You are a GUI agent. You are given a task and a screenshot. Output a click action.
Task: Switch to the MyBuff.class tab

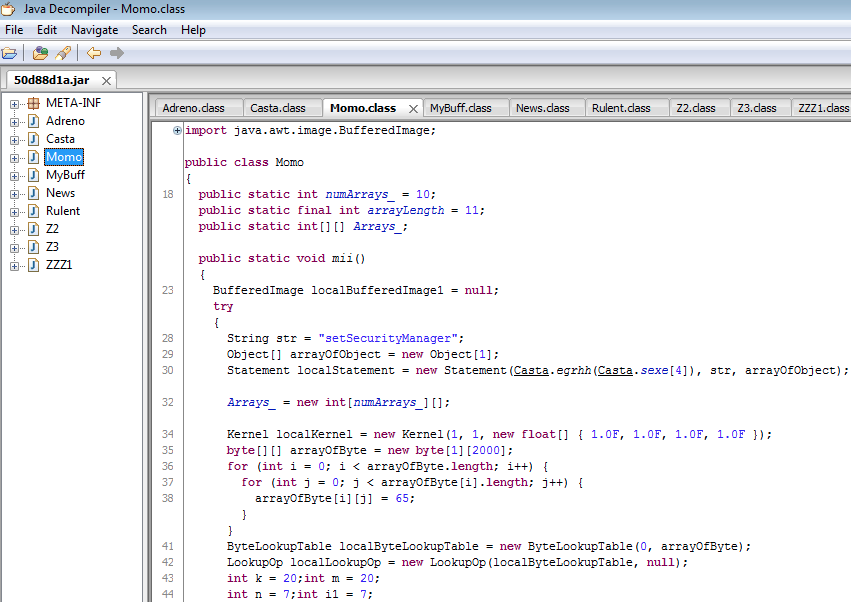(x=460, y=108)
